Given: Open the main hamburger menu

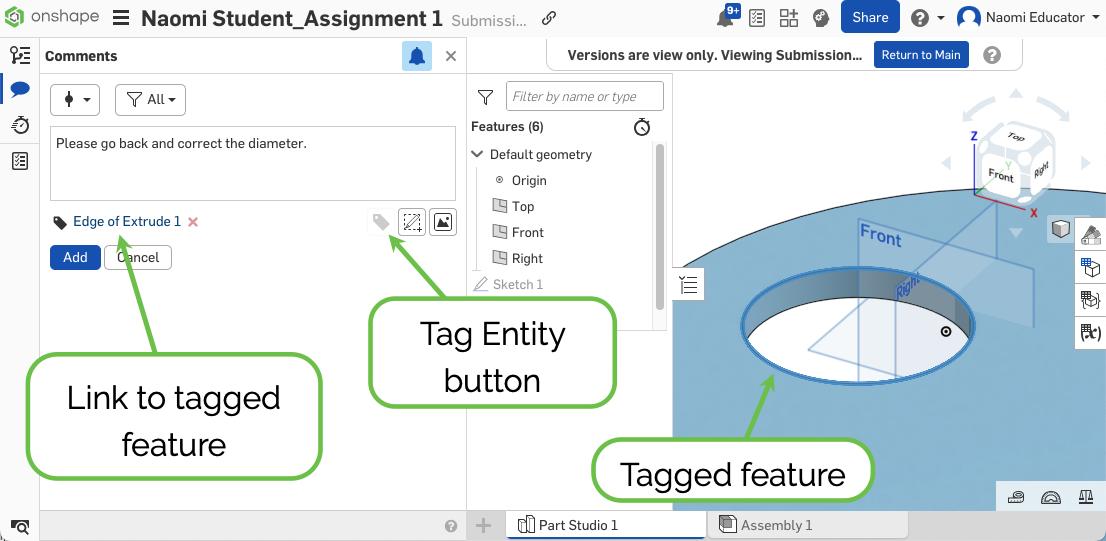Looking at the screenshot, I should [121, 18].
